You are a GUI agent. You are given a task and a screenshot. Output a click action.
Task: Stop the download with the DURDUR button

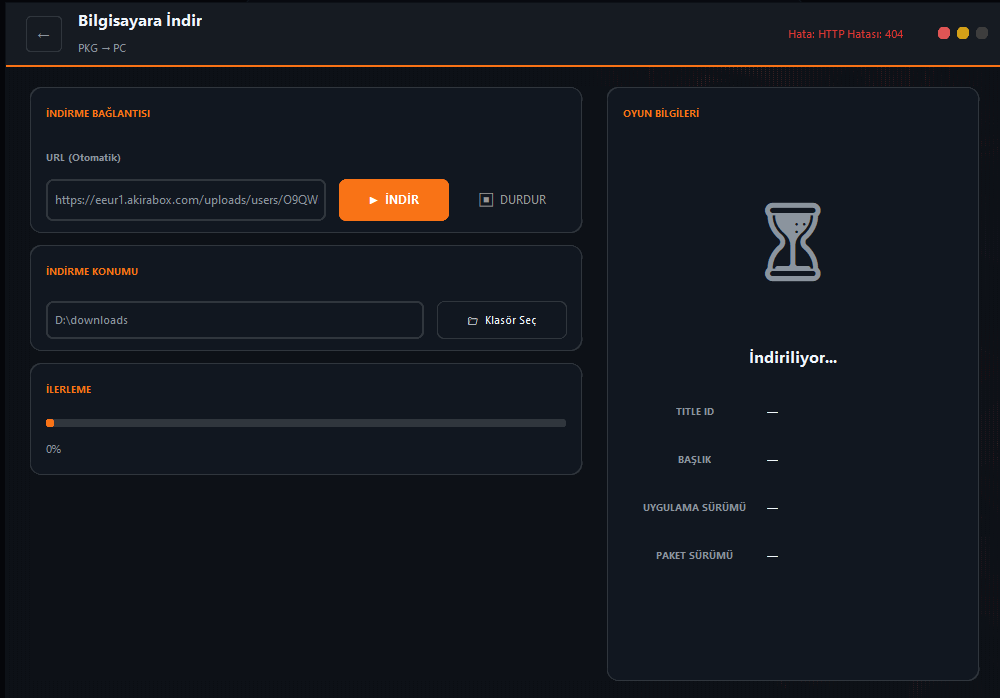[513, 200]
